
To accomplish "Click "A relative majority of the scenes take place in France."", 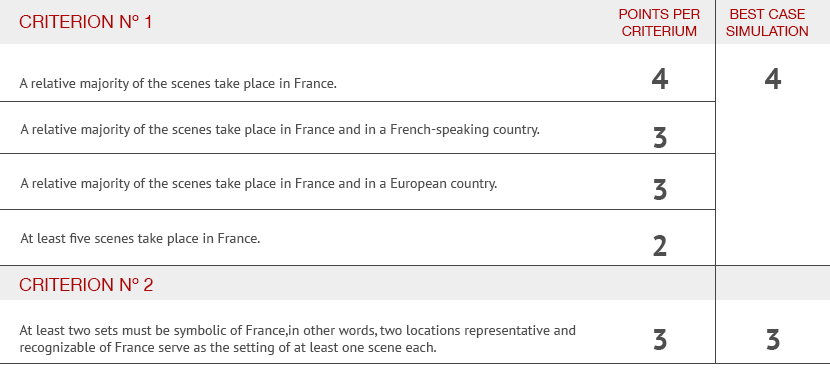I will [x=178, y=83].
